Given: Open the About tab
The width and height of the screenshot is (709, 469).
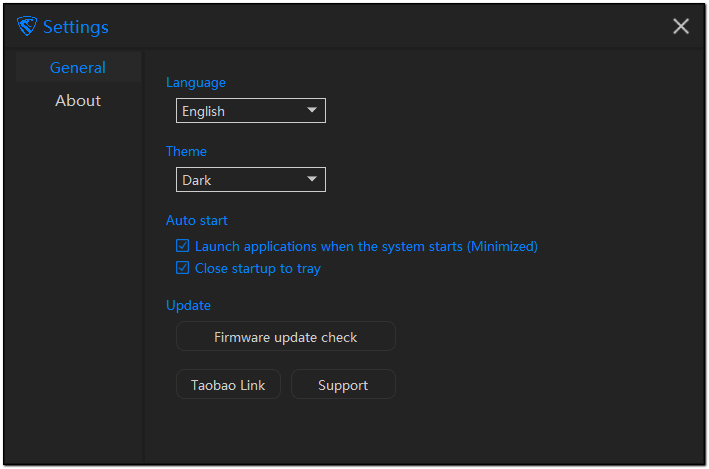Looking at the screenshot, I should click(78, 101).
